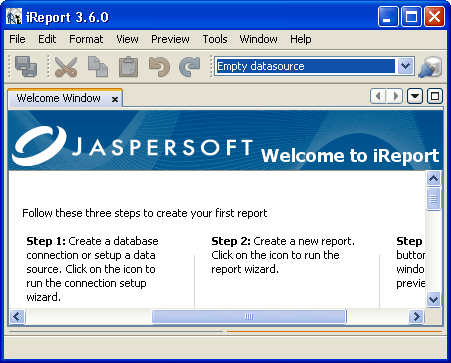Viewport: 451px width, 363px height.
Task: Click the horizontal scrollbar thumb
Action: tap(249, 316)
